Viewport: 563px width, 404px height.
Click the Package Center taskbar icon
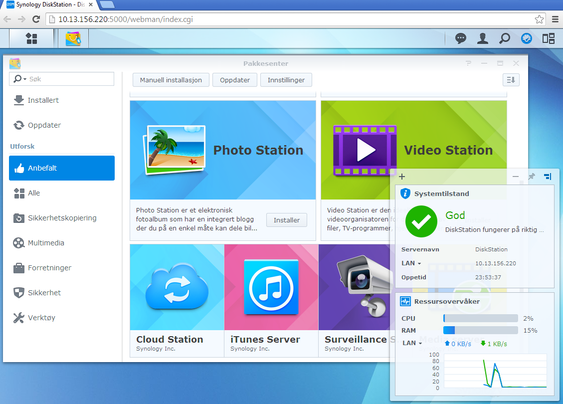pos(73,38)
